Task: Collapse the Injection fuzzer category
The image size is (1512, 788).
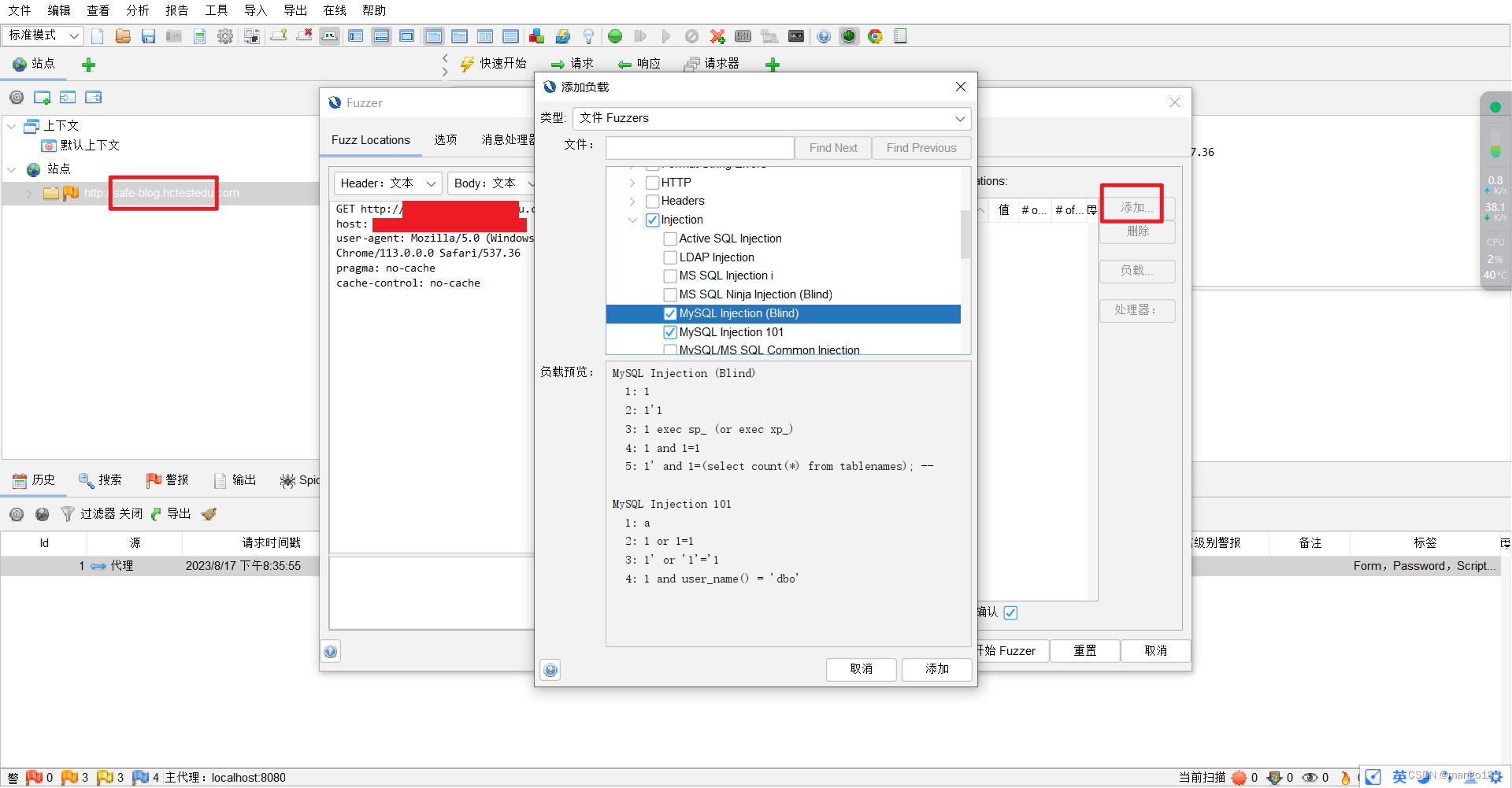Action: click(x=632, y=220)
